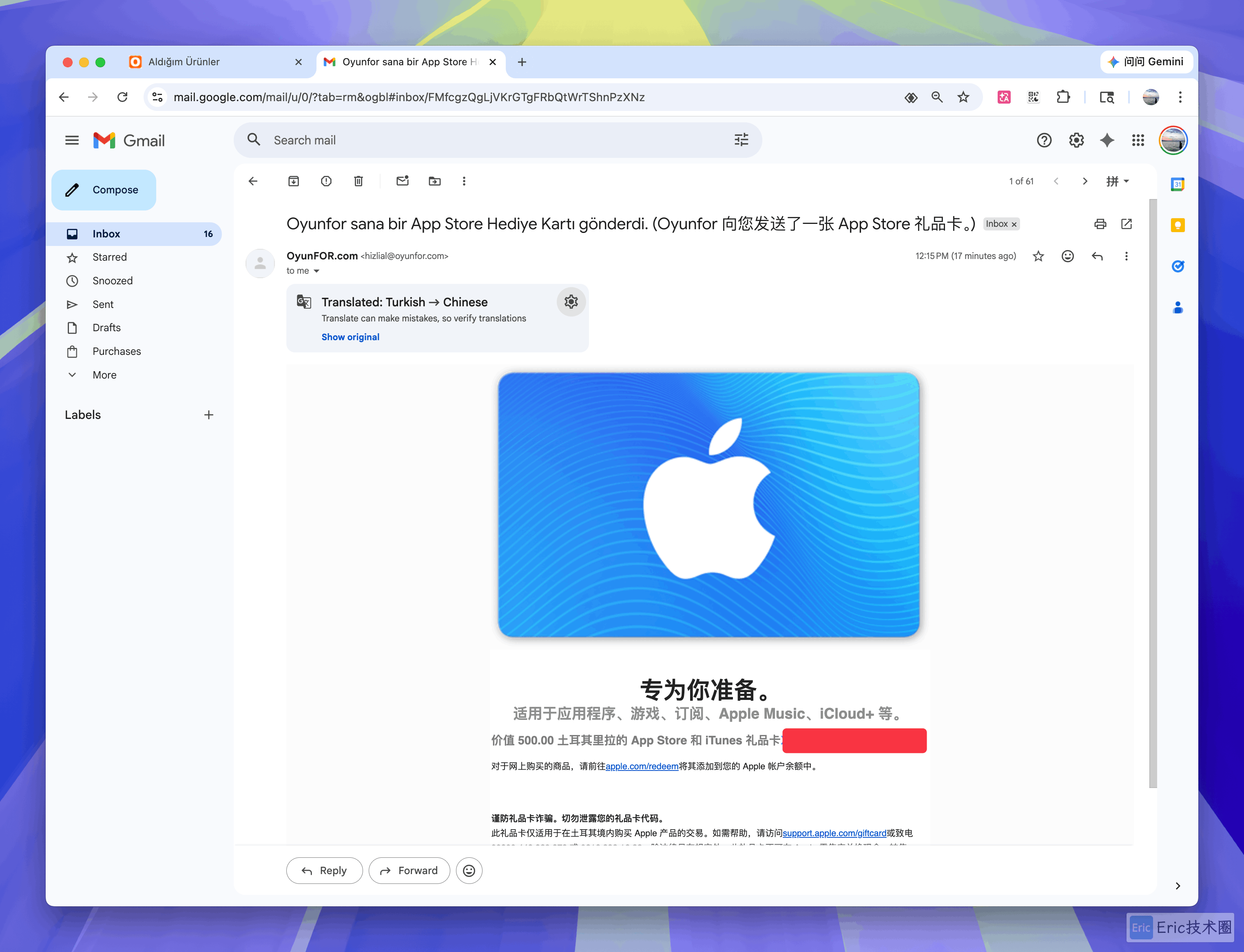Go to the older email with next arrow
This screenshot has height=952, width=1244.
(x=1085, y=182)
